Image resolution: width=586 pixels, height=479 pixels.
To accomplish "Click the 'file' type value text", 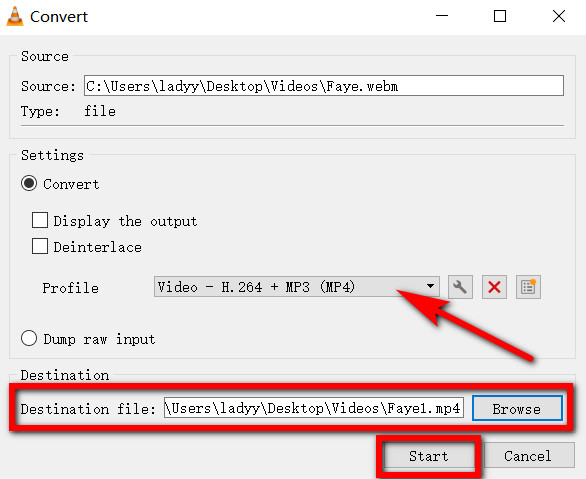I will point(100,111).
